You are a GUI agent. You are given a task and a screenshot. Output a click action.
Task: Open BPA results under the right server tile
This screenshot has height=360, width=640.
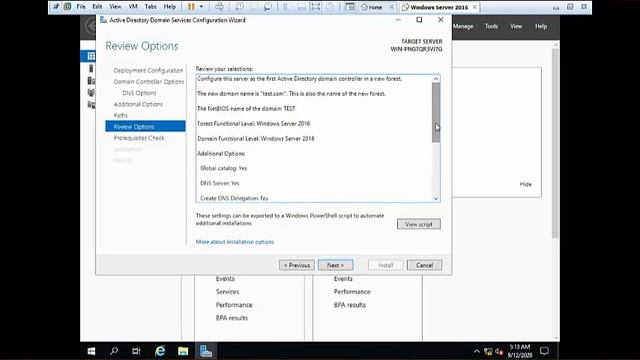click(350, 305)
